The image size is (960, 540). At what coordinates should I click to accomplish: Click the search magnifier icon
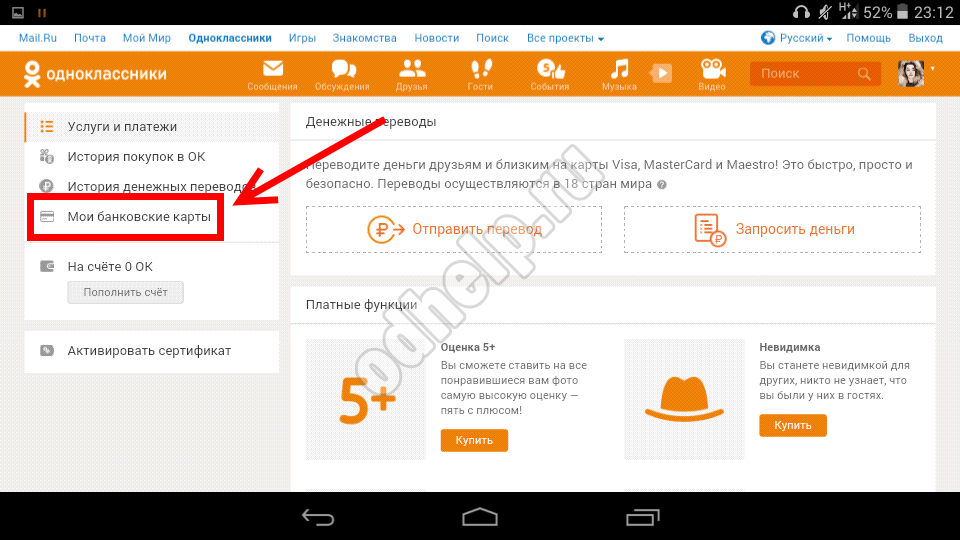pyautogui.click(x=864, y=74)
